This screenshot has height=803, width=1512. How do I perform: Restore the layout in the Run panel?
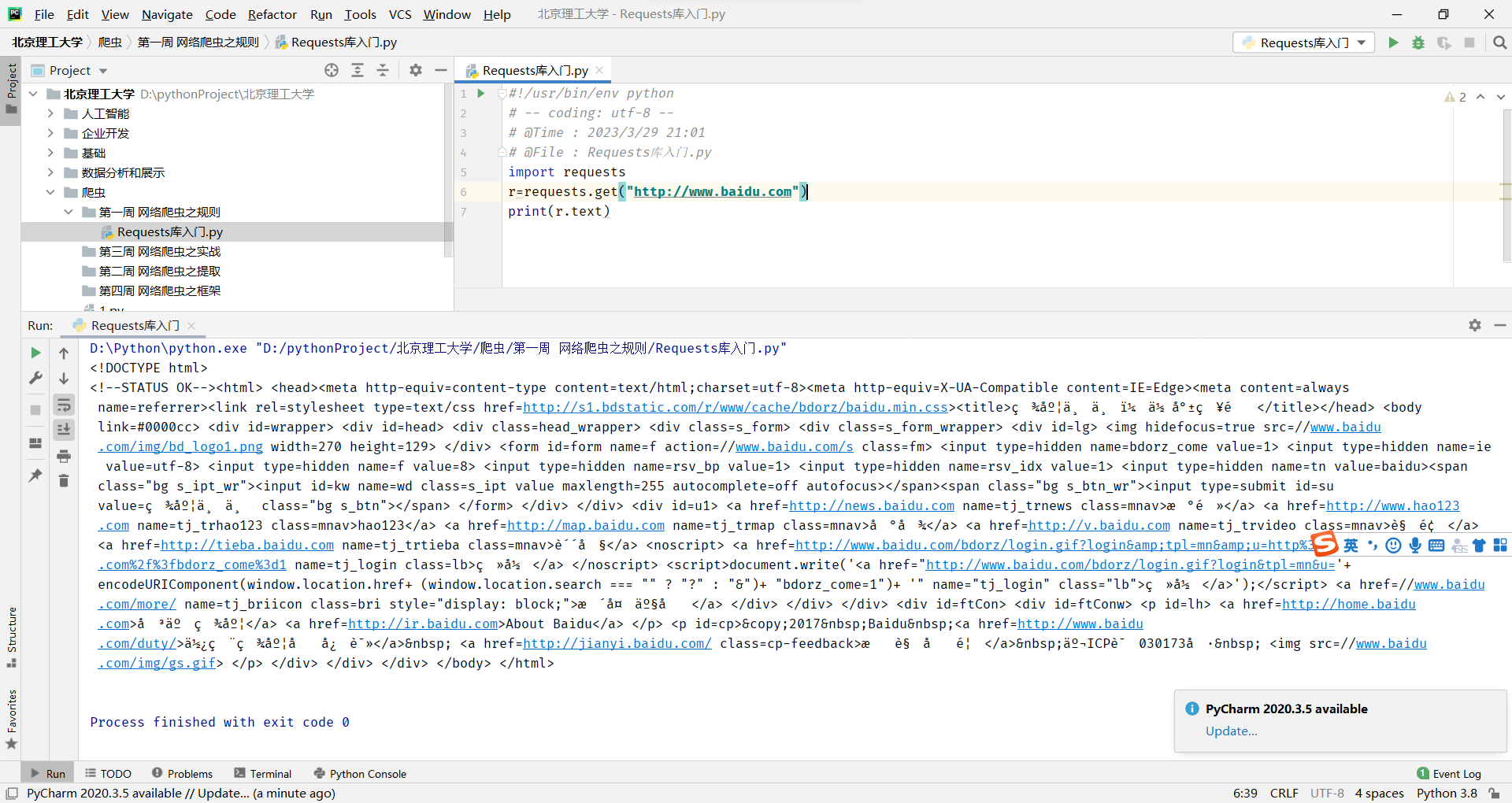pos(35,443)
